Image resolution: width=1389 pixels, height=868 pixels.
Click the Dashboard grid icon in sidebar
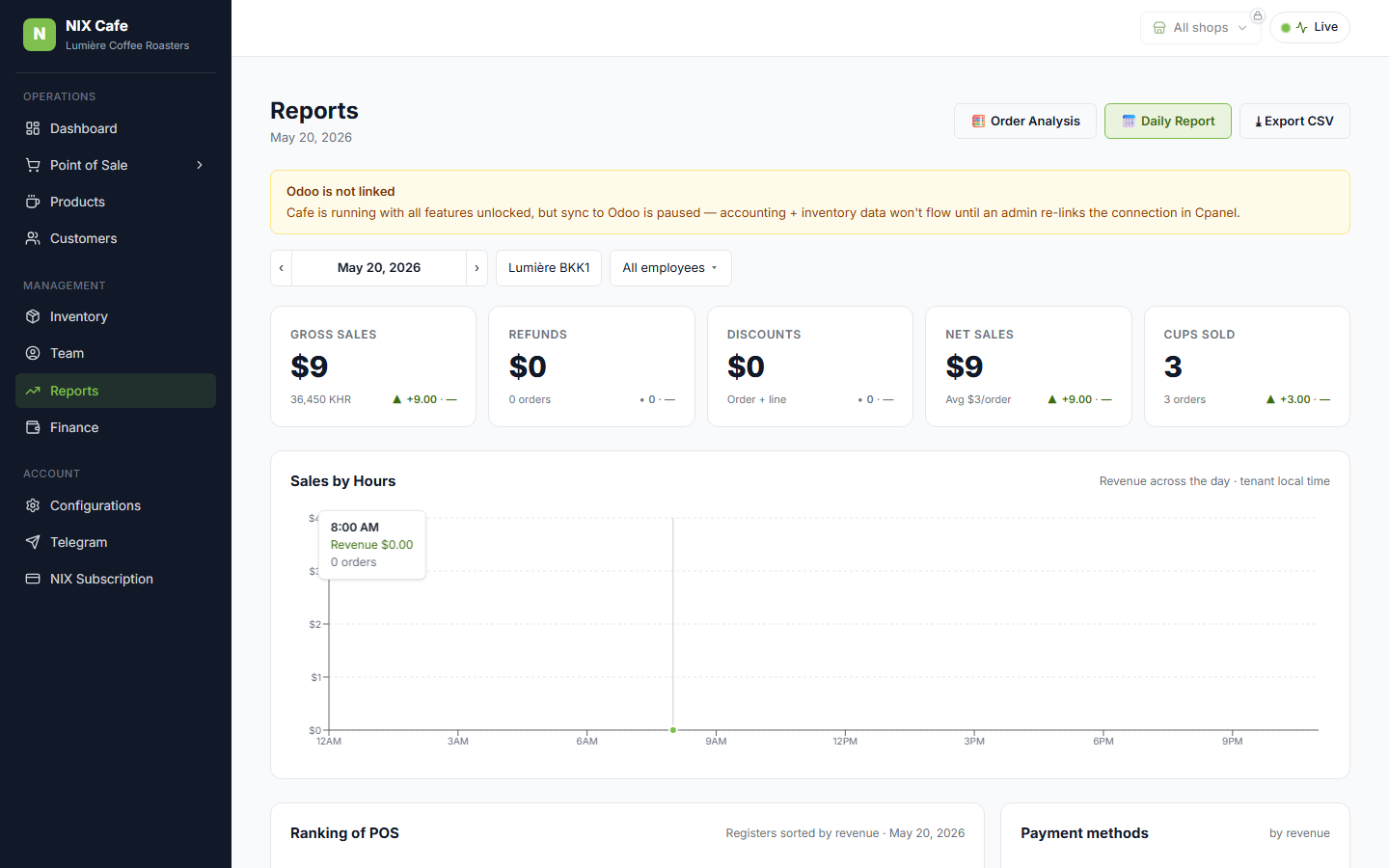(x=33, y=128)
